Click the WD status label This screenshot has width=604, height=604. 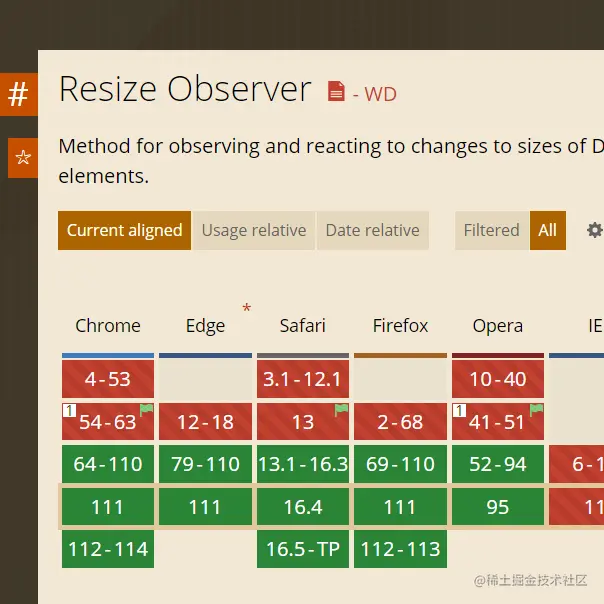click(375, 94)
